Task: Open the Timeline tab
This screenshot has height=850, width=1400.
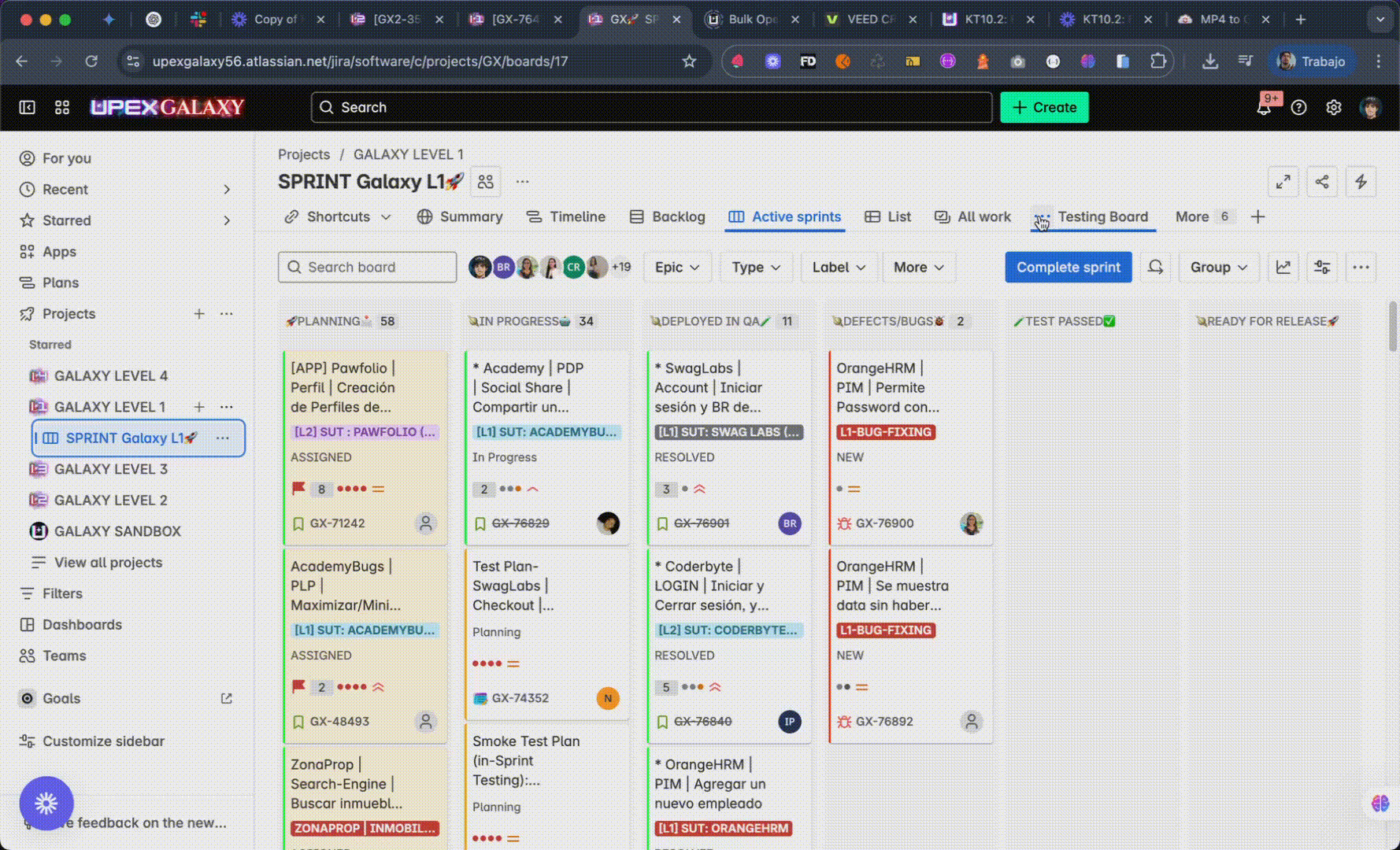Action: tap(565, 217)
